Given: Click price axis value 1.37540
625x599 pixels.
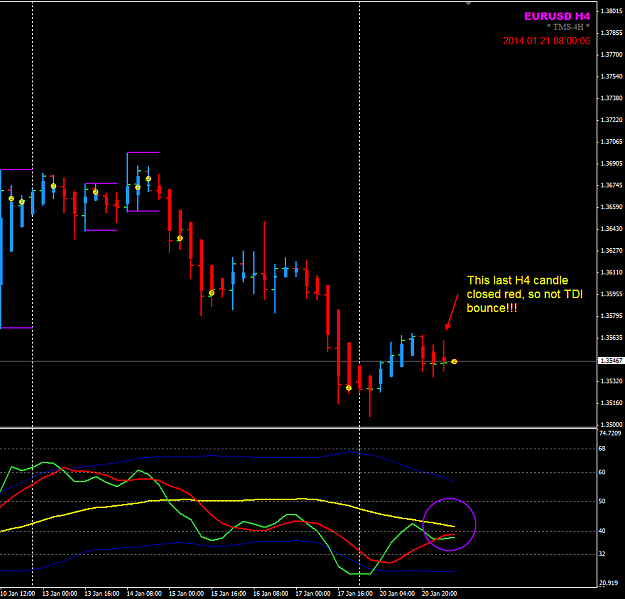Looking at the screenshot, I should pyautogui.click(x=611, y=76).
